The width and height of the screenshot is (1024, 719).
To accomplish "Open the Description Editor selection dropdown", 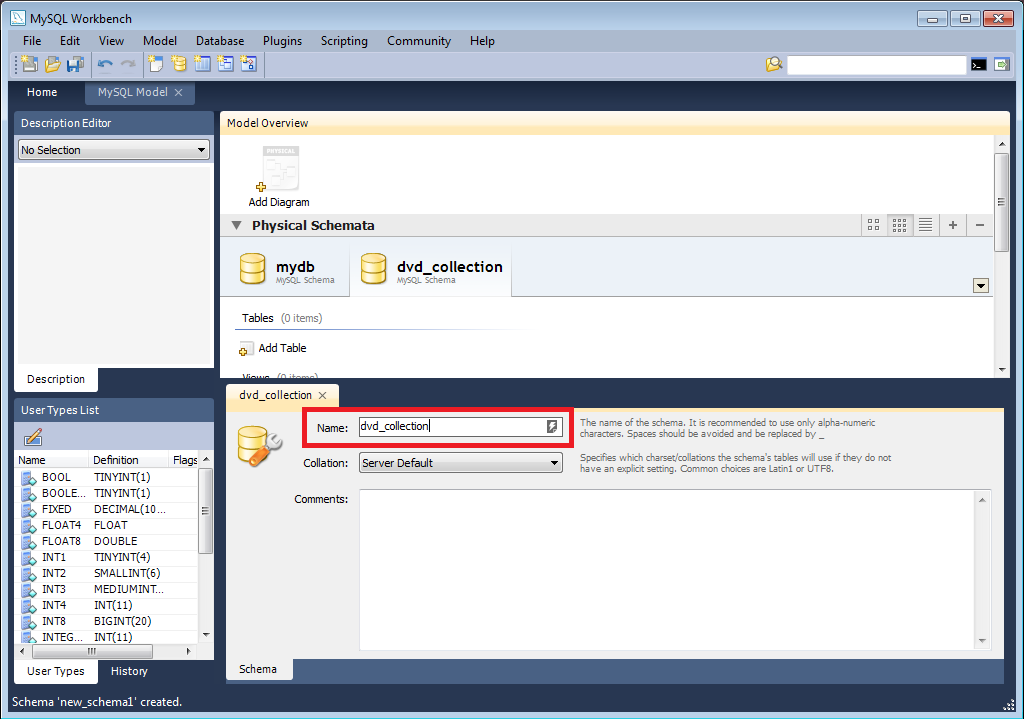I will point(200,148).
